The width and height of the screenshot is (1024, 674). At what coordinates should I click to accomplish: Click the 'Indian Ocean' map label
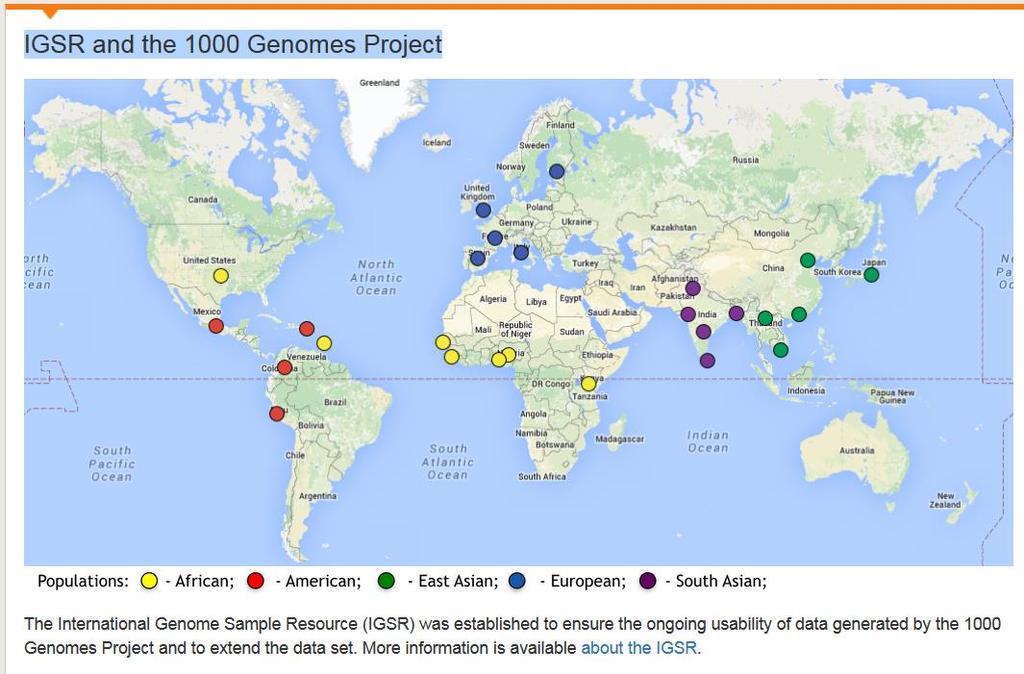pyautogui.click(x=707, y=441)
